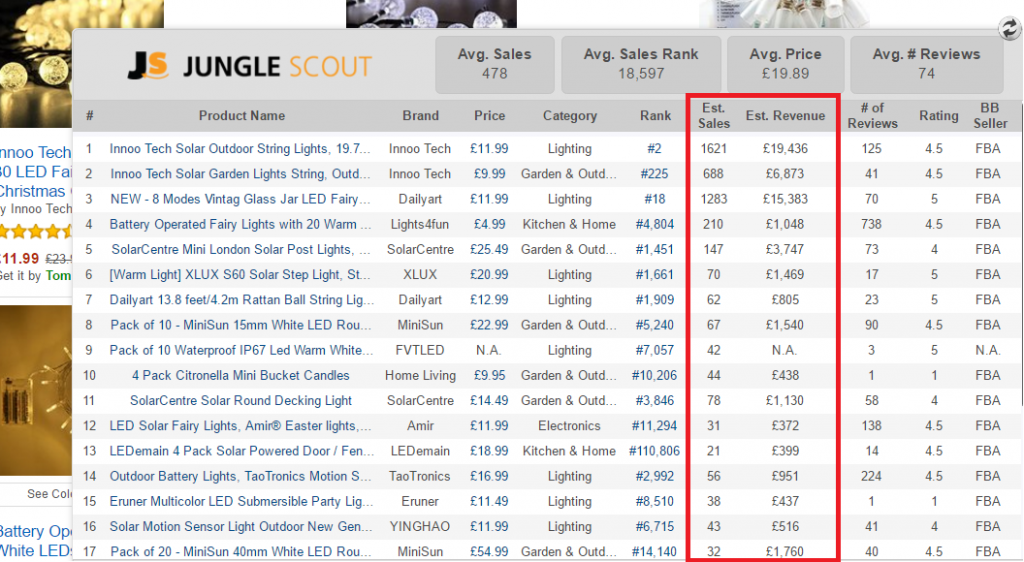Click rank #4,804 link

[x=654, y=225]
